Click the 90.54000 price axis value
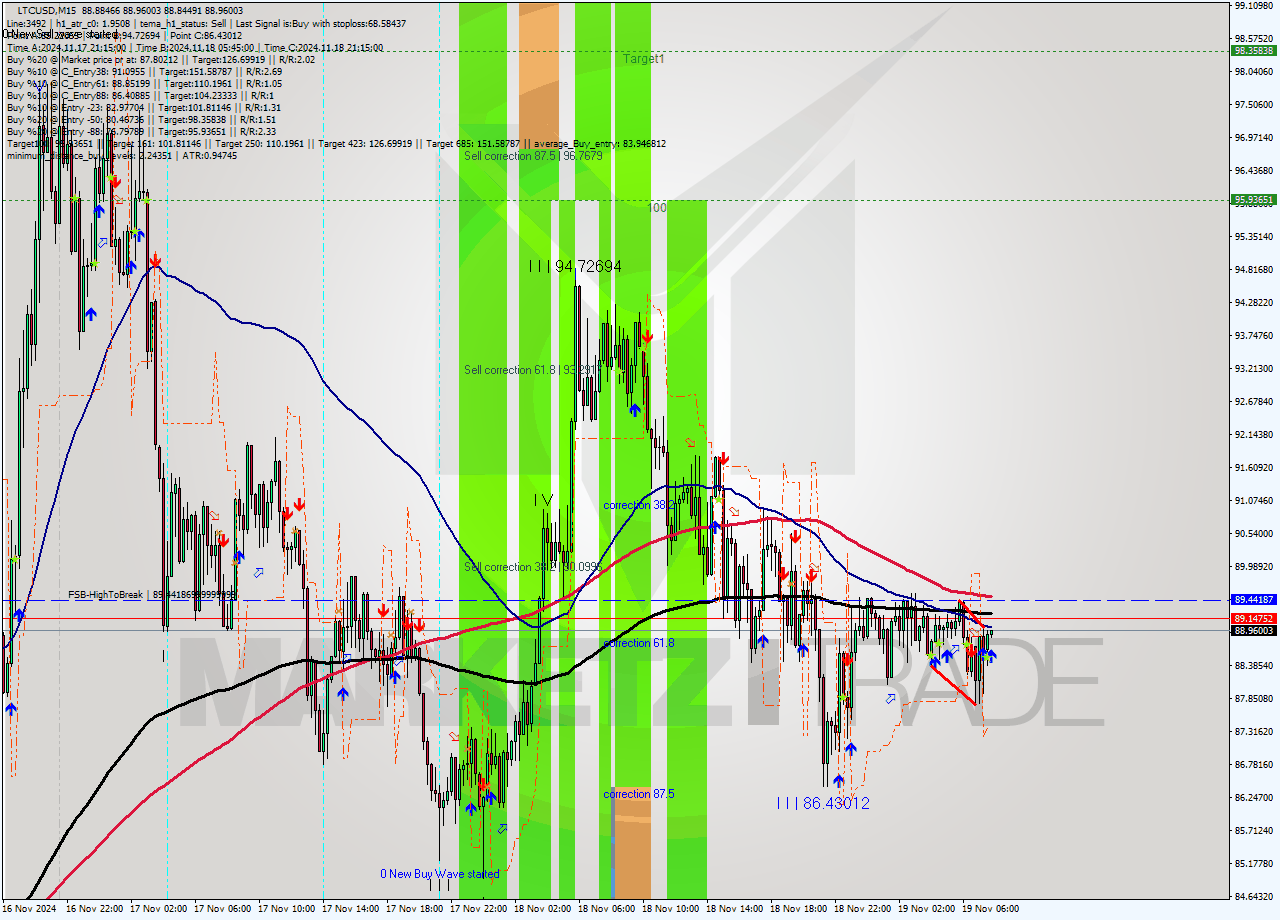Viewport: 1280px width, 920px height. click(x=1254, y=533)
